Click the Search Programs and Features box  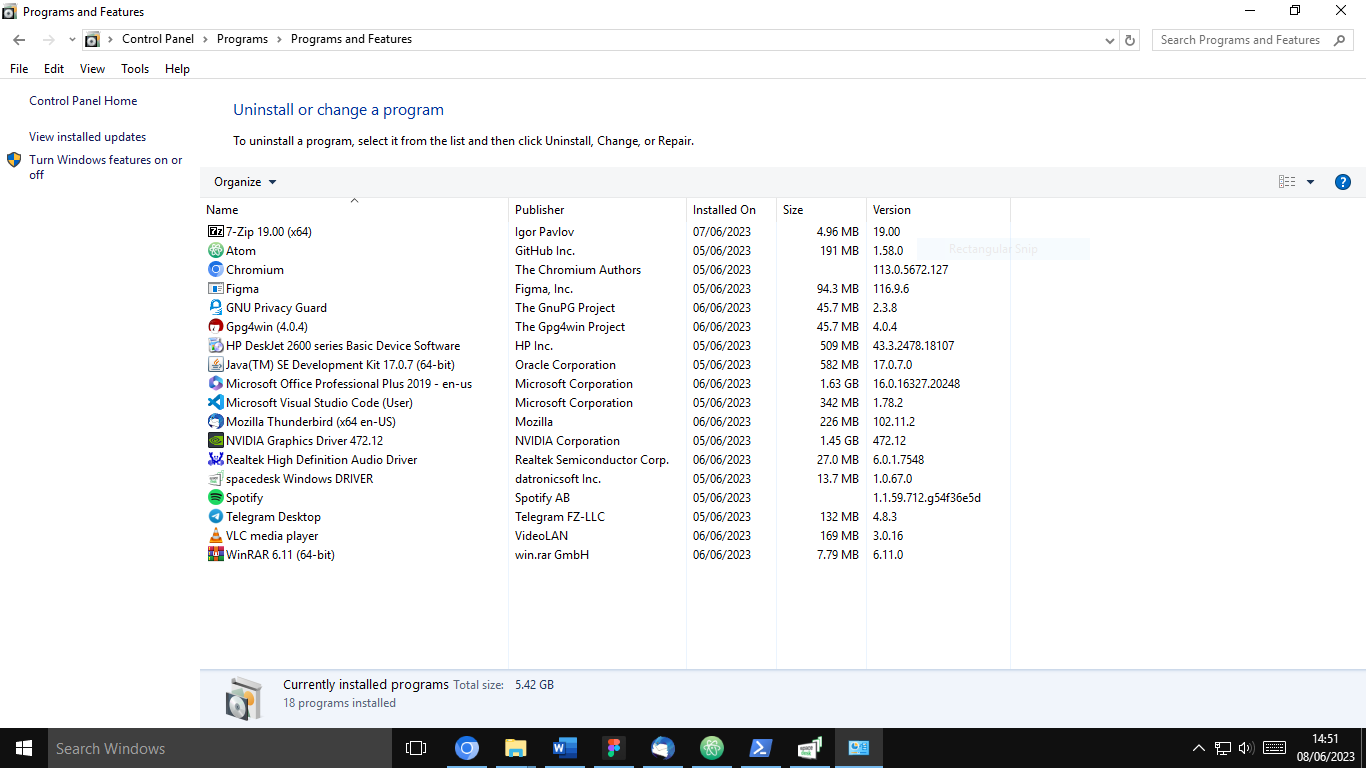pos(1252,40)
